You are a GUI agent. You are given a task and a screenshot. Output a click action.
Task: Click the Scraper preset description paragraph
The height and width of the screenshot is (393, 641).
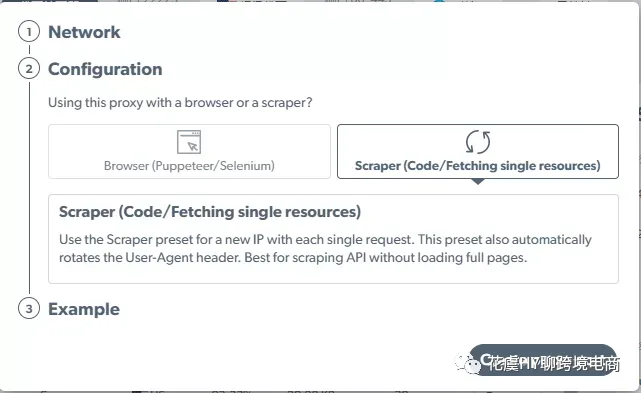[325, 249]
